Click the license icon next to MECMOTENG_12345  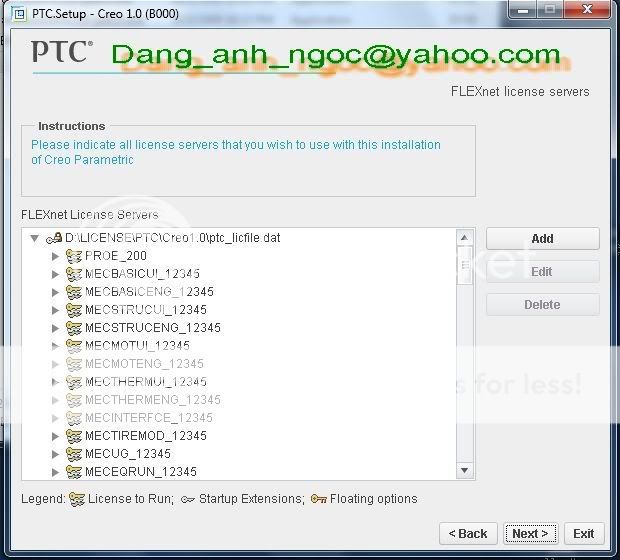tap(74, 364)
